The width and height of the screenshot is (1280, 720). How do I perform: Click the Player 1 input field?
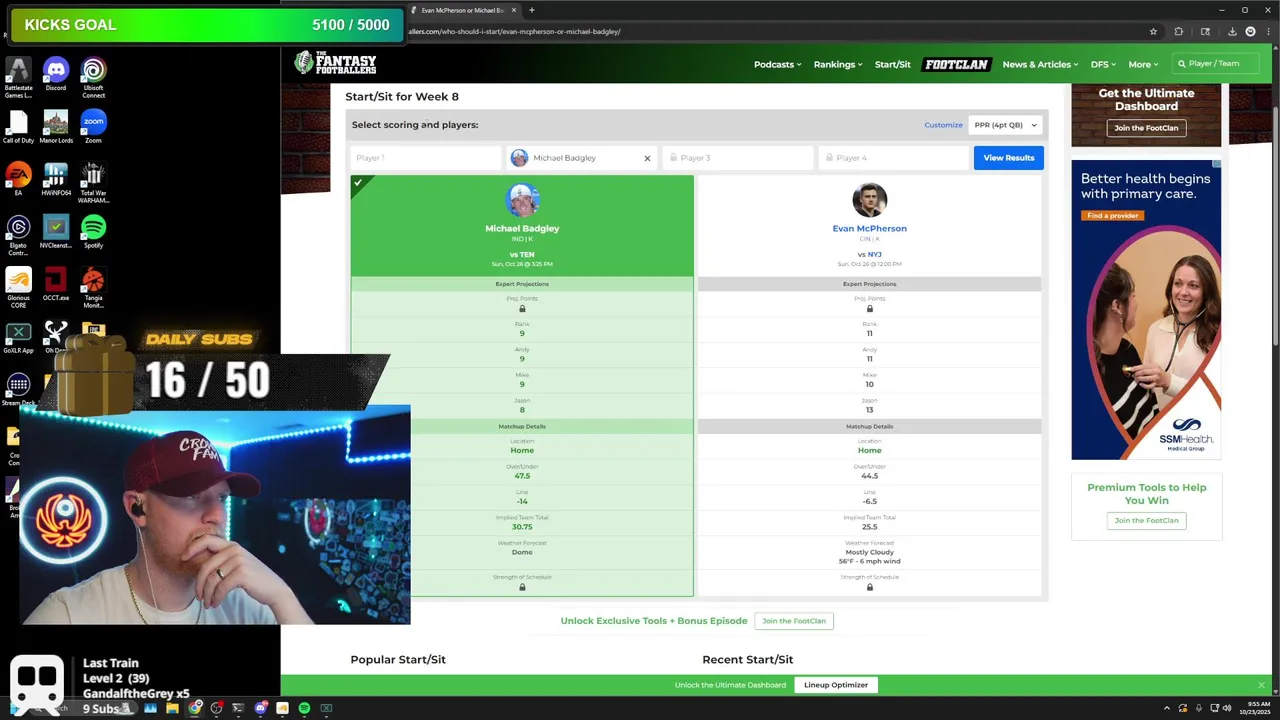click(426, 158)
